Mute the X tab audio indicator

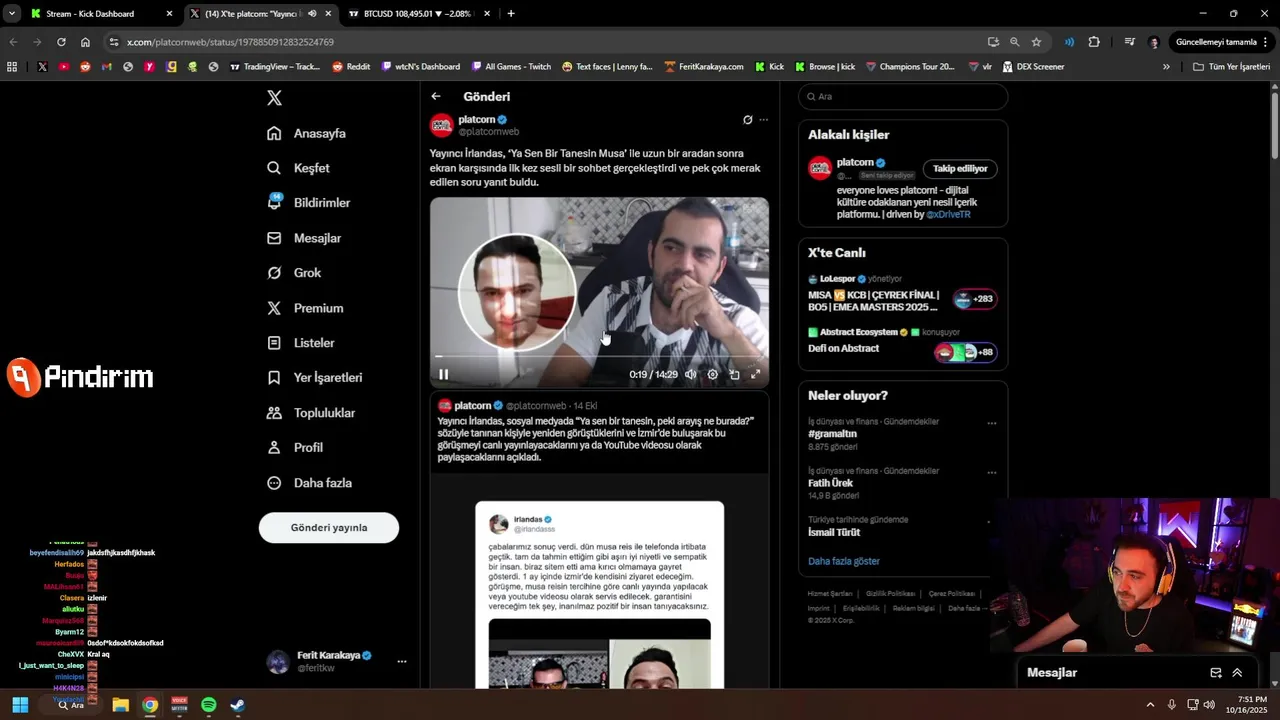[x=313, y=14]
